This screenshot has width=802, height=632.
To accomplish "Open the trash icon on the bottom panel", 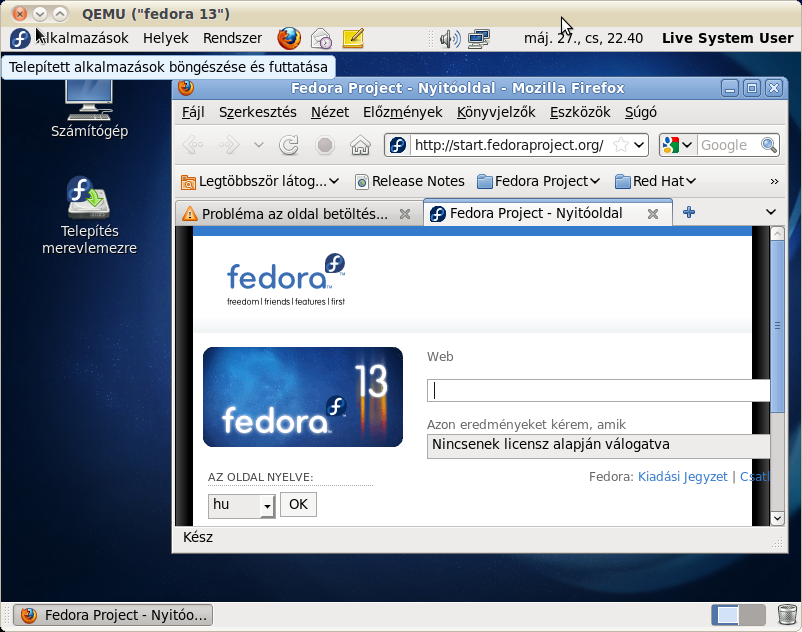I will point(787,615).
